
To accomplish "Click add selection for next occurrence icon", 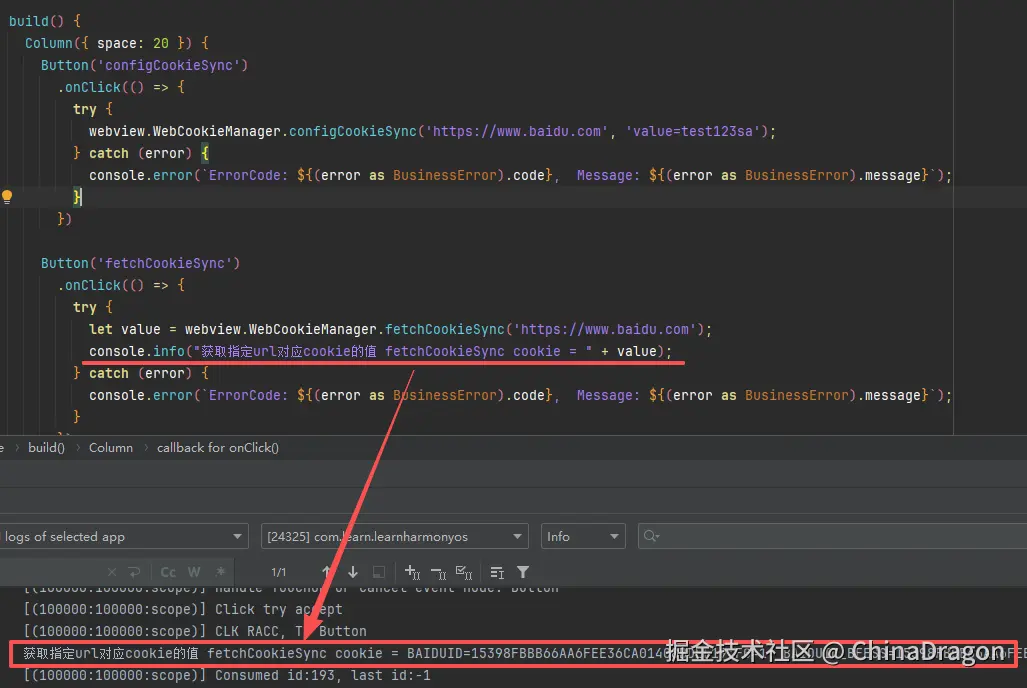I will (x=412, y=572).
